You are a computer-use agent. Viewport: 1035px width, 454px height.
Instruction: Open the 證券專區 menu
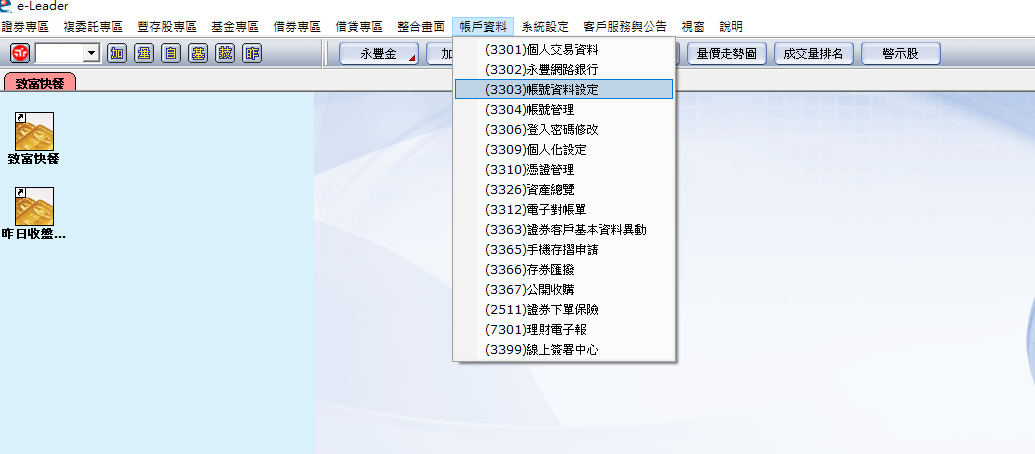(x=25, y=27)
